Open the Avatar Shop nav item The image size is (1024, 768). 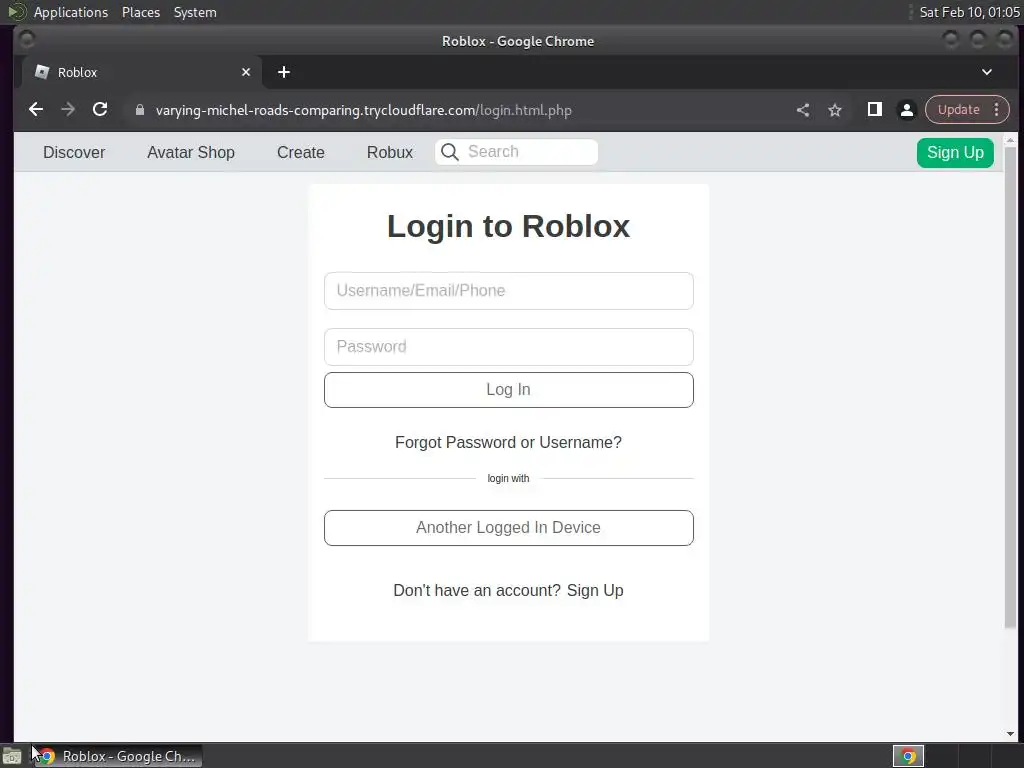pos(191,152)
